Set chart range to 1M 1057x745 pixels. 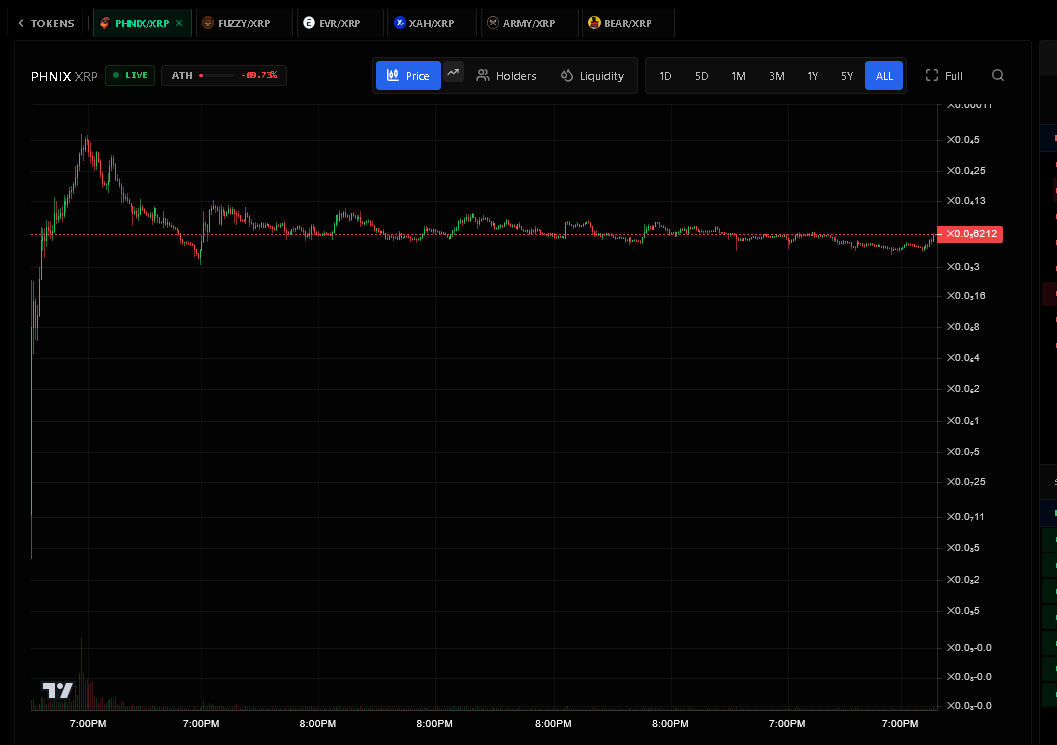[x=739, y=76]
